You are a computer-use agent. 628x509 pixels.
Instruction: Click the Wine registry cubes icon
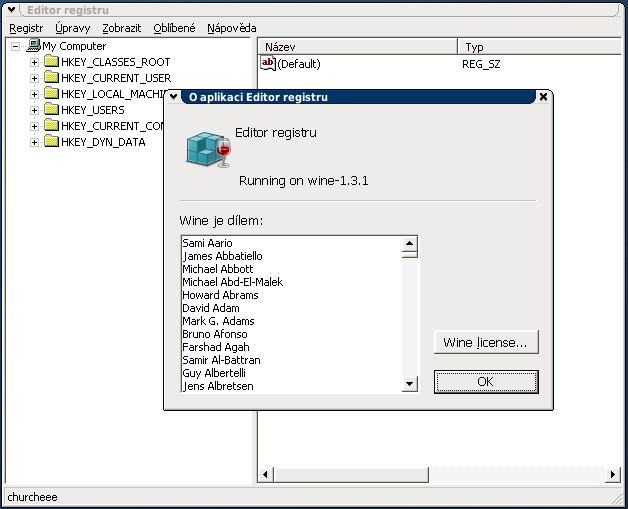pyautogui.click(x=208, y=149)
